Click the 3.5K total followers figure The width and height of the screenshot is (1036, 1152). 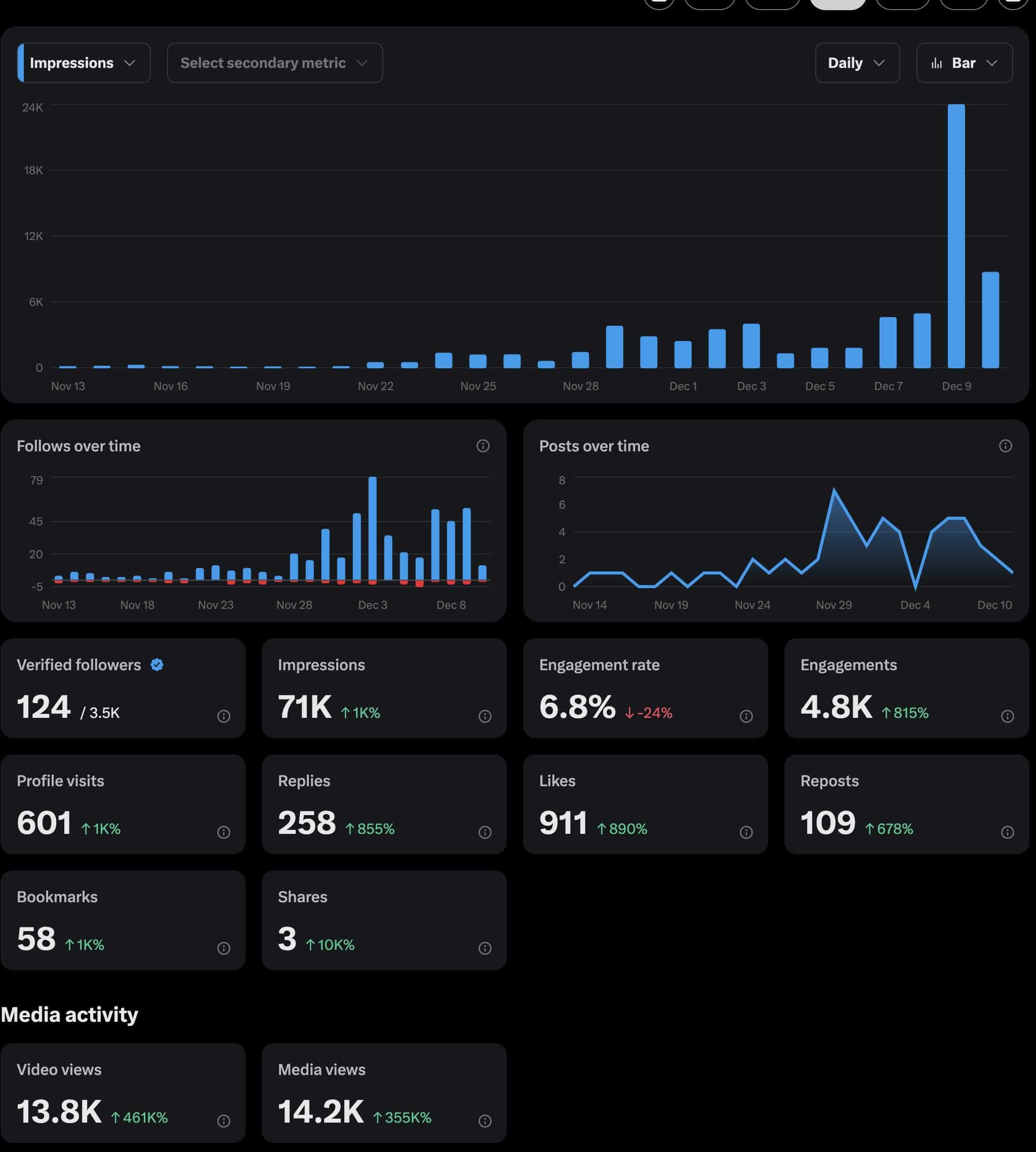point(105,713)
